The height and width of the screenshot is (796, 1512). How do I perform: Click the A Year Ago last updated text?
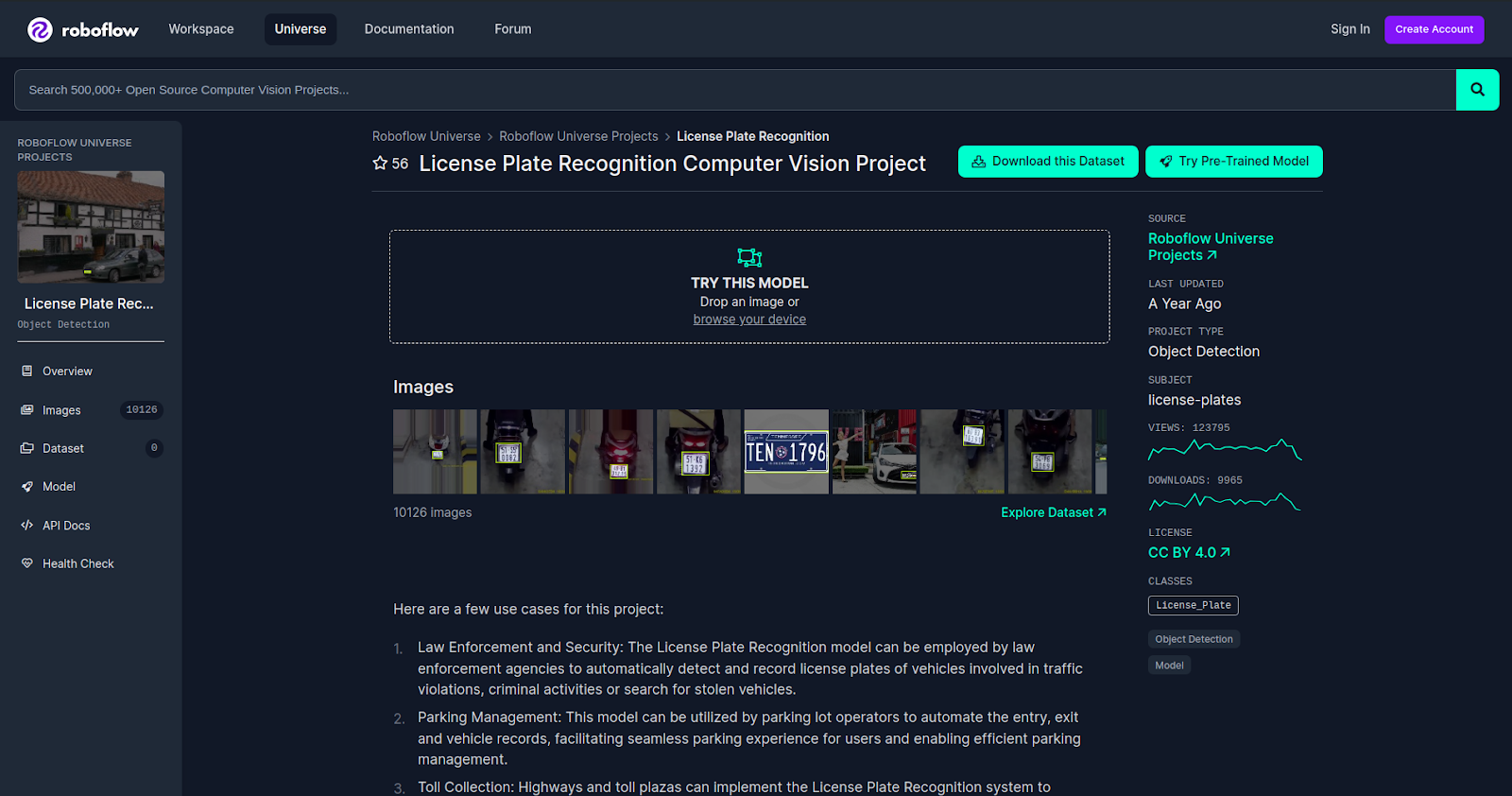(x=1185, y=303)
